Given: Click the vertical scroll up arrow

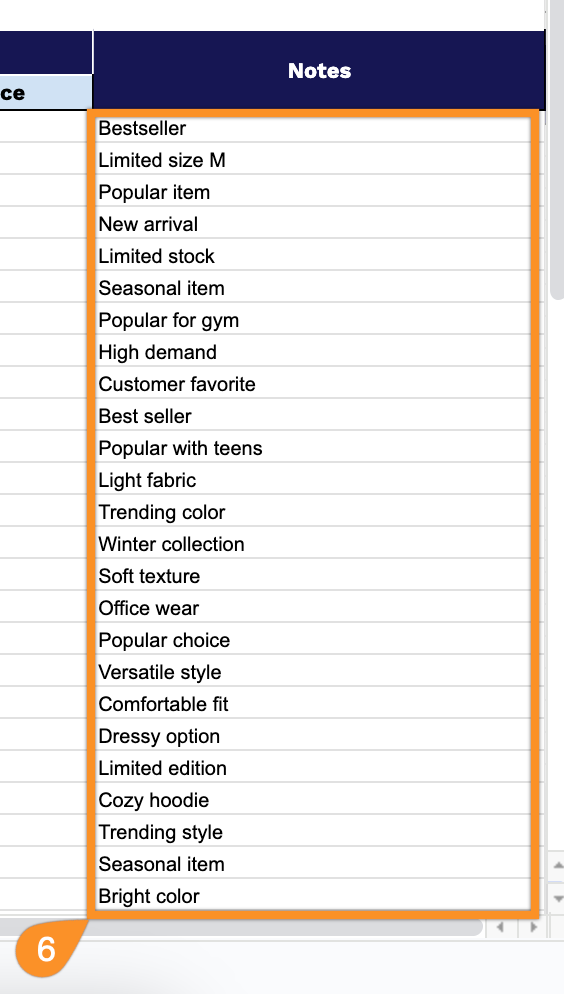Looking at the screenshot, I should [558, 865].
